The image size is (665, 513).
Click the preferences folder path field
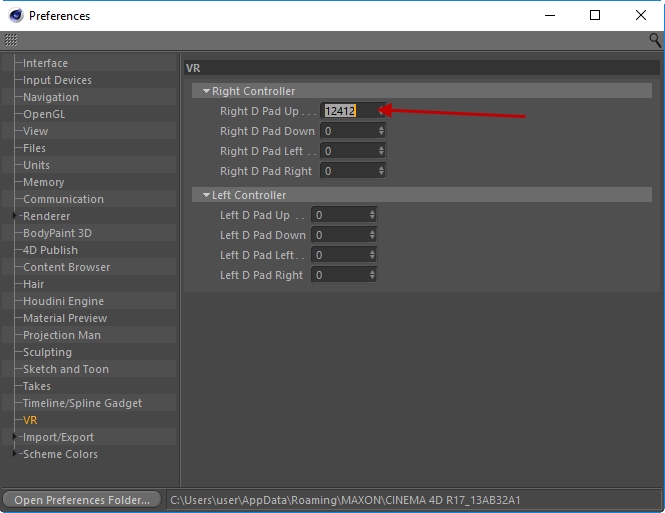(414, 500)
